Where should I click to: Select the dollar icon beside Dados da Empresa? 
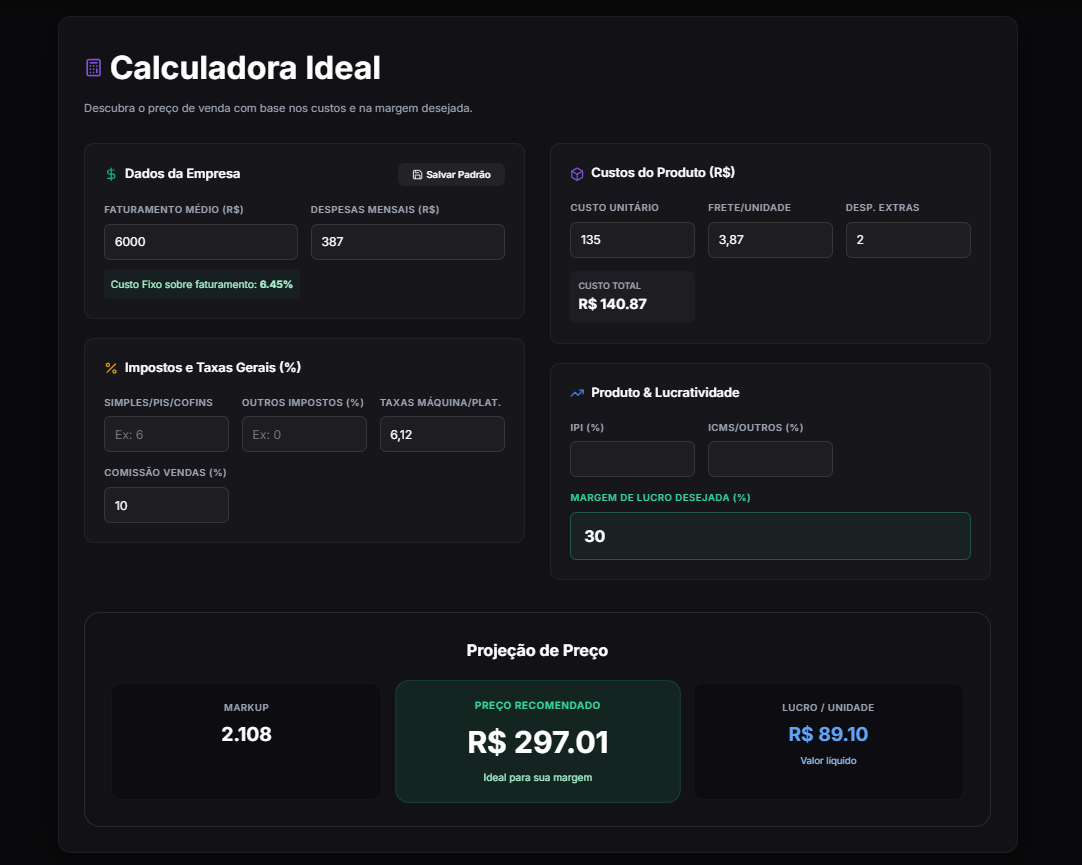109,172
